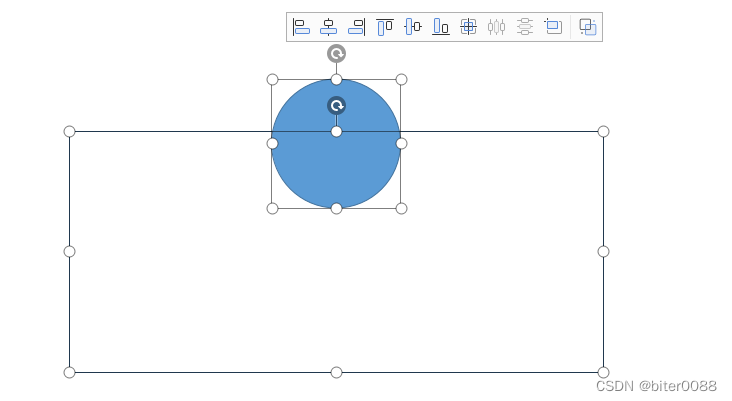Click the circle's right-middle selection handle
The height and width of the screenshot is (401, 732).
pos(401,143)
